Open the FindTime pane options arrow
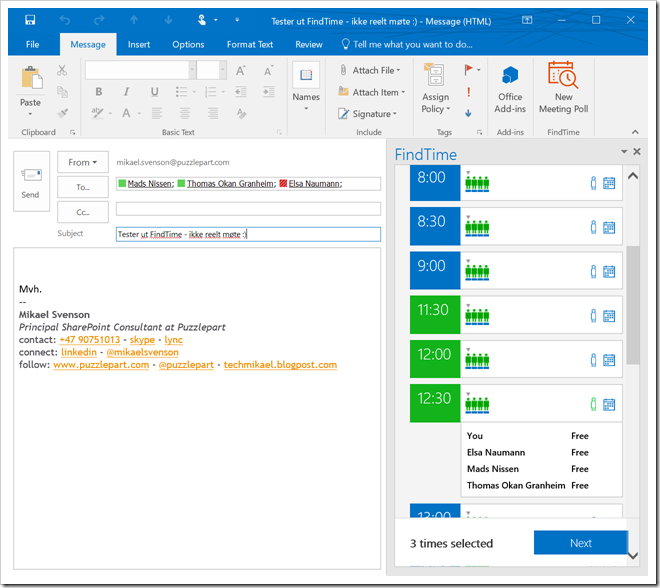 pyautogui.click(x=624, y=152)
